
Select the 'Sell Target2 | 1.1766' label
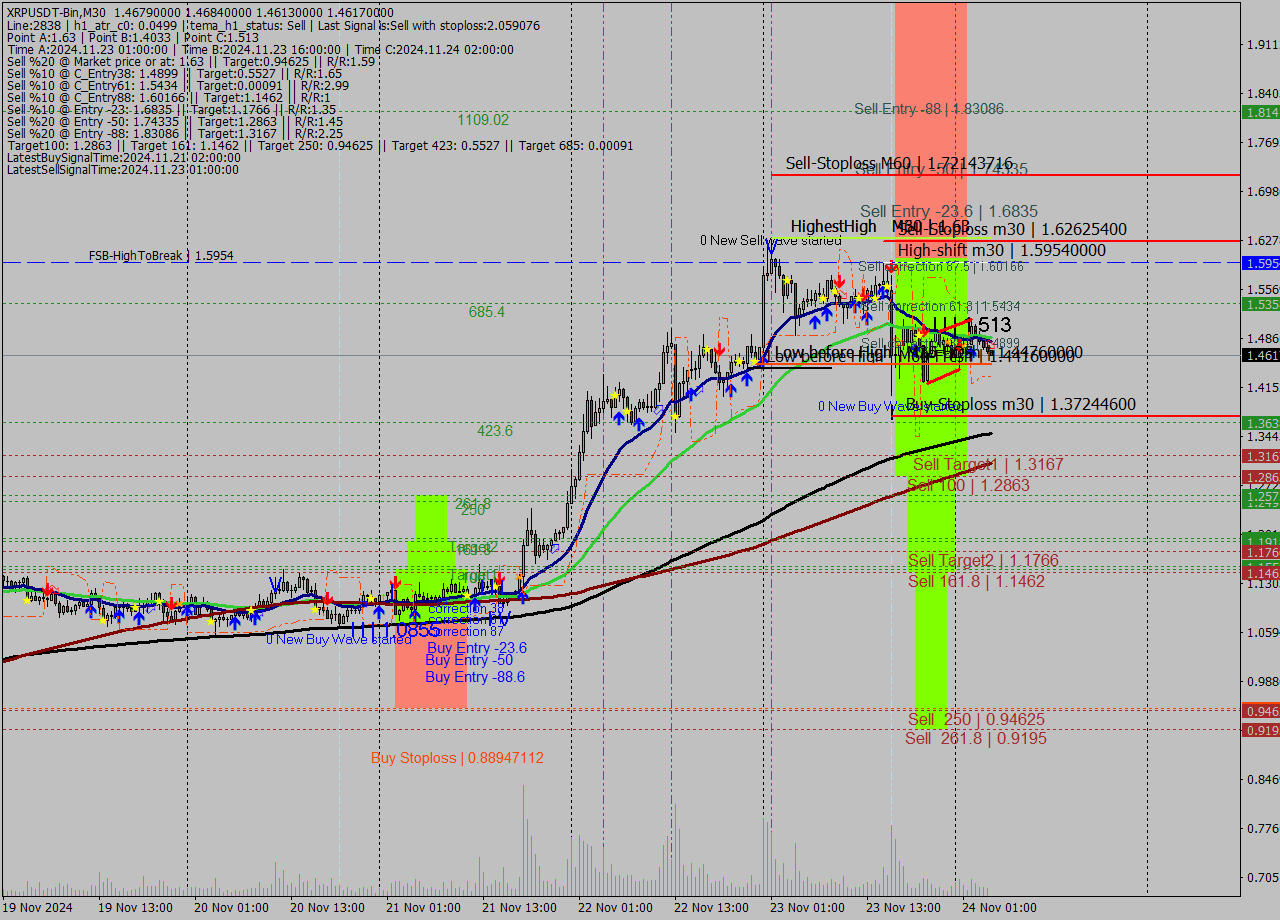coord(983,560)
